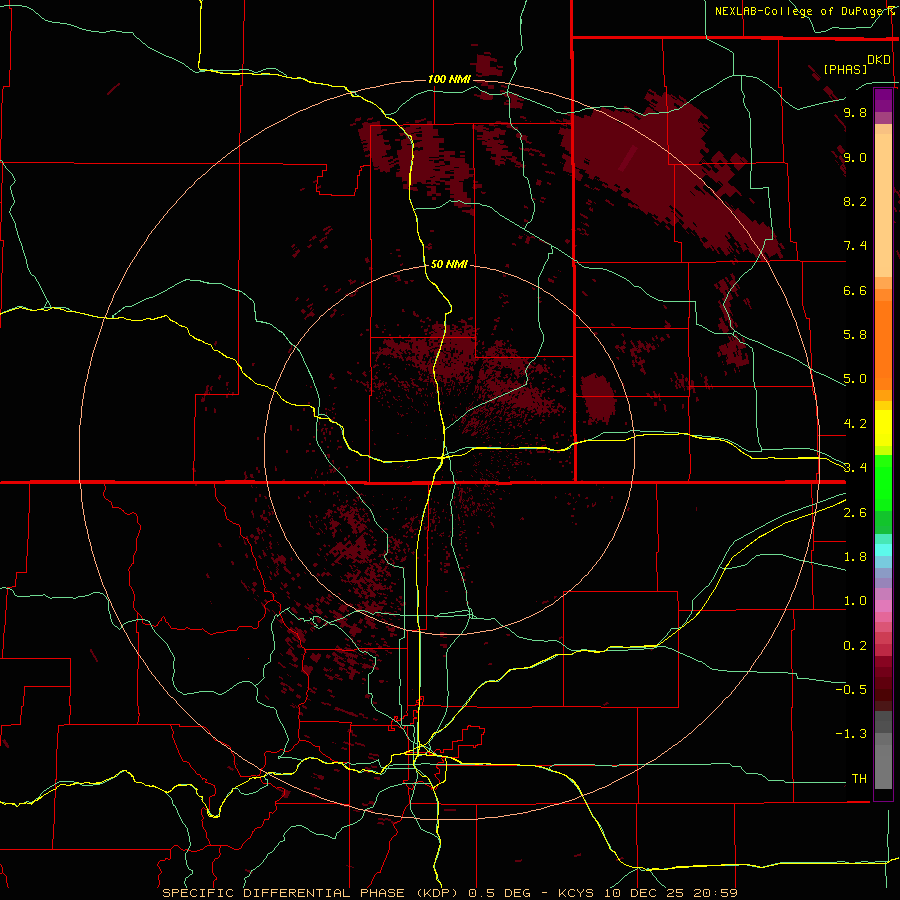900x900 pixels.
Task: Click the 1.8 value on the color scale
Action: (x=855, y=557)
